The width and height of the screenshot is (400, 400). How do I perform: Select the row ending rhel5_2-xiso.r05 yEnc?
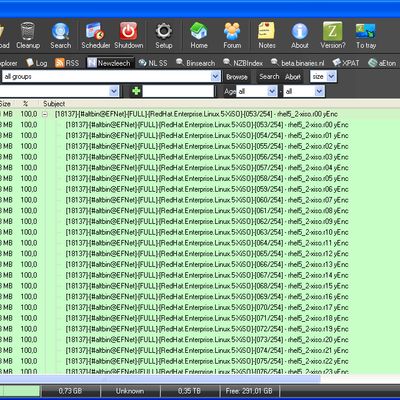(200, 178)
